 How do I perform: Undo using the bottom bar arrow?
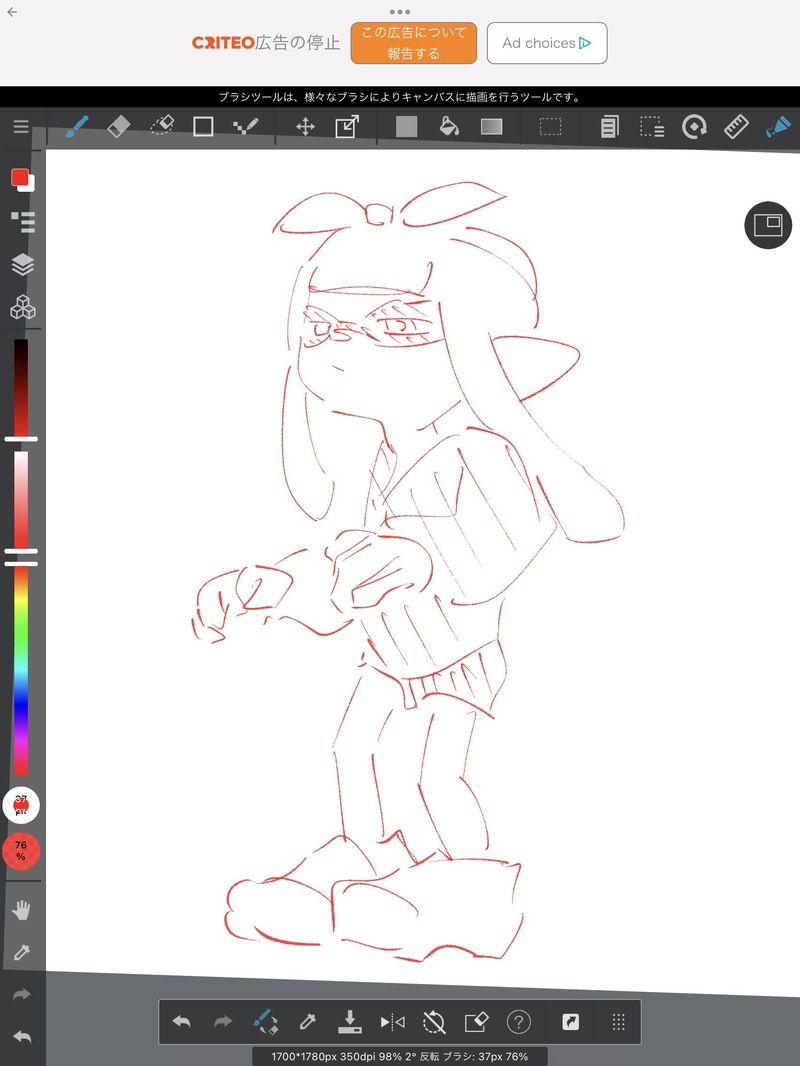(x=181, y=1021)
